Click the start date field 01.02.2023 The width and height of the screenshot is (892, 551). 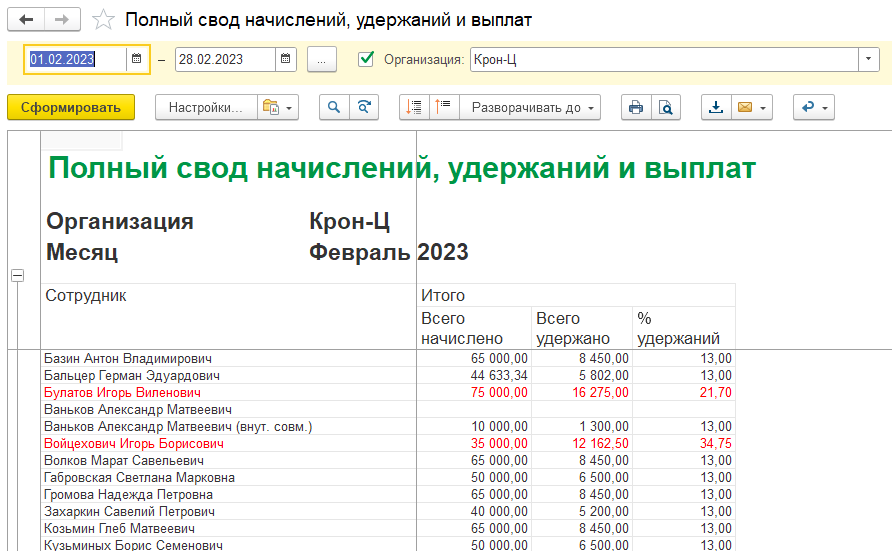coord(75,60)
